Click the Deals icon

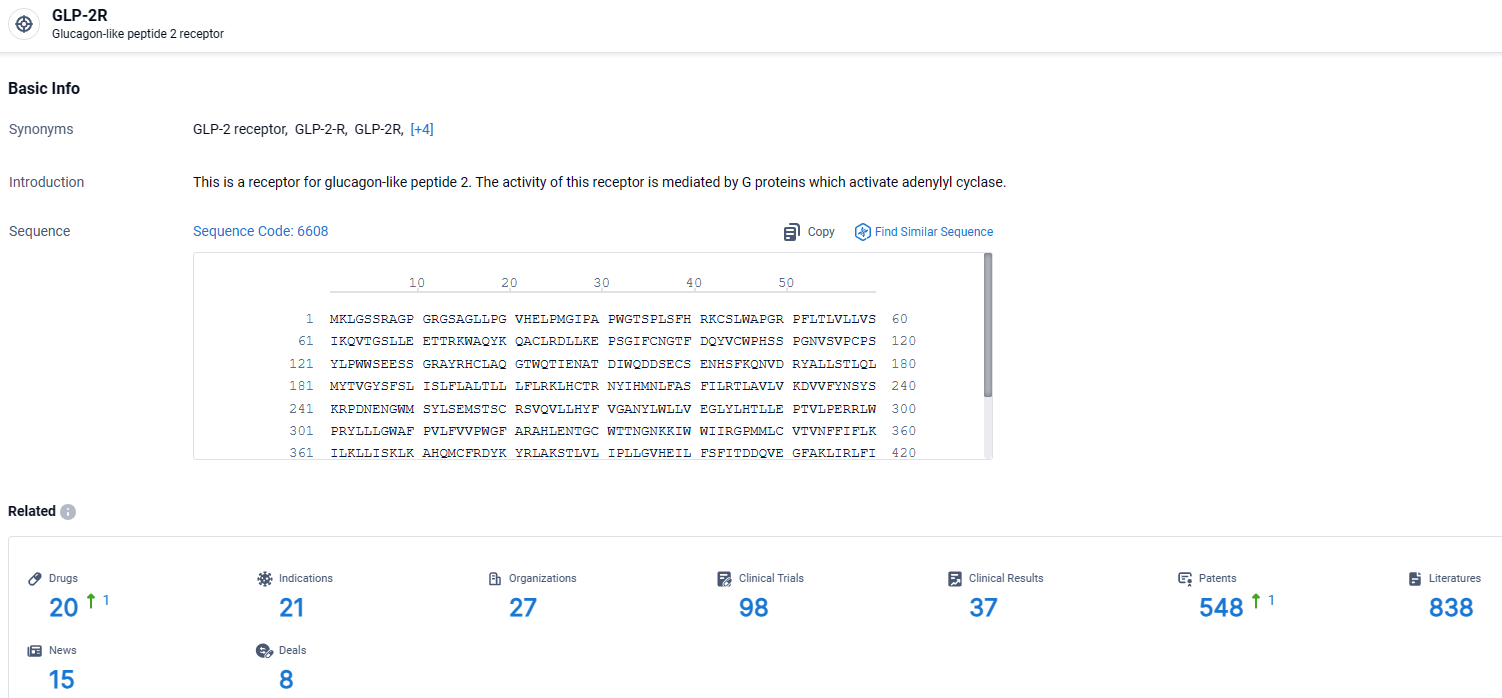tap(265, 651)
